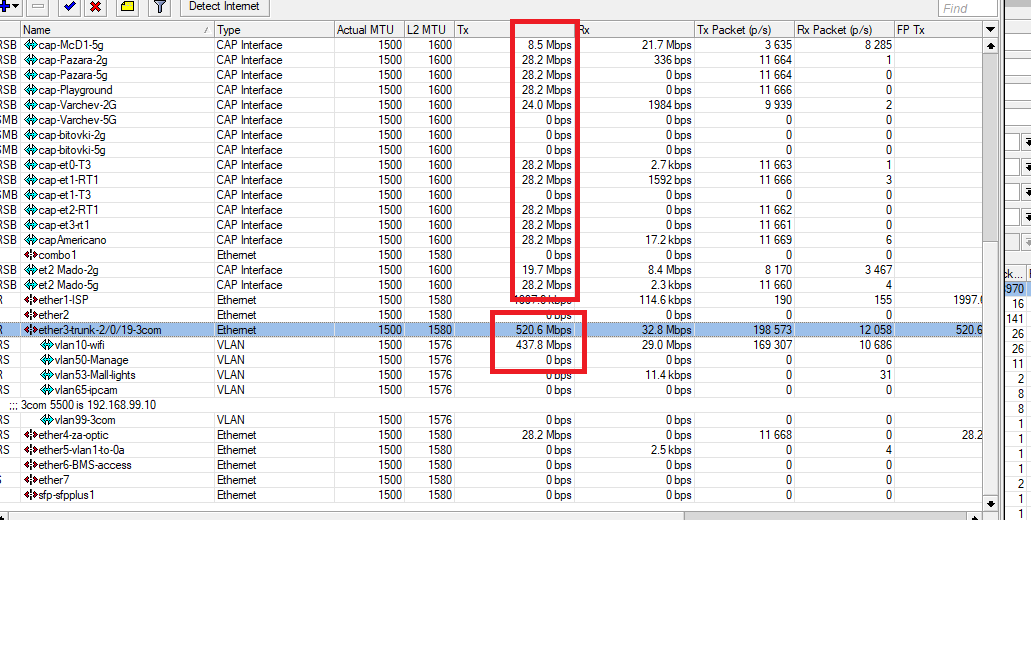Select the cap-Varchev-5G row name
Image resolution: width=1031 pixels, height=659 pixels.
coord(78,120)
